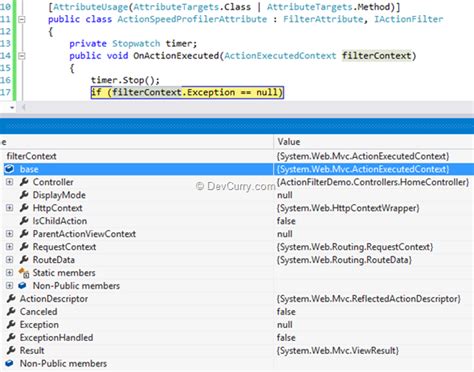This screenshot has height=372, width=474.
Task: Open the editor zoom dropdown arrow
Action: [x=12, y=108]
